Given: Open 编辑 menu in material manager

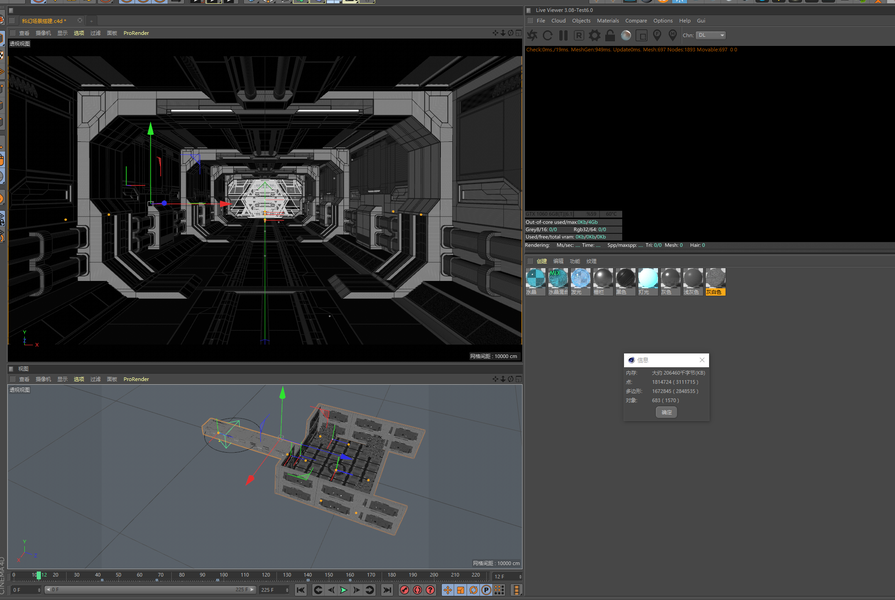Looking at the screenshot, I should click(x=558, y=261).
